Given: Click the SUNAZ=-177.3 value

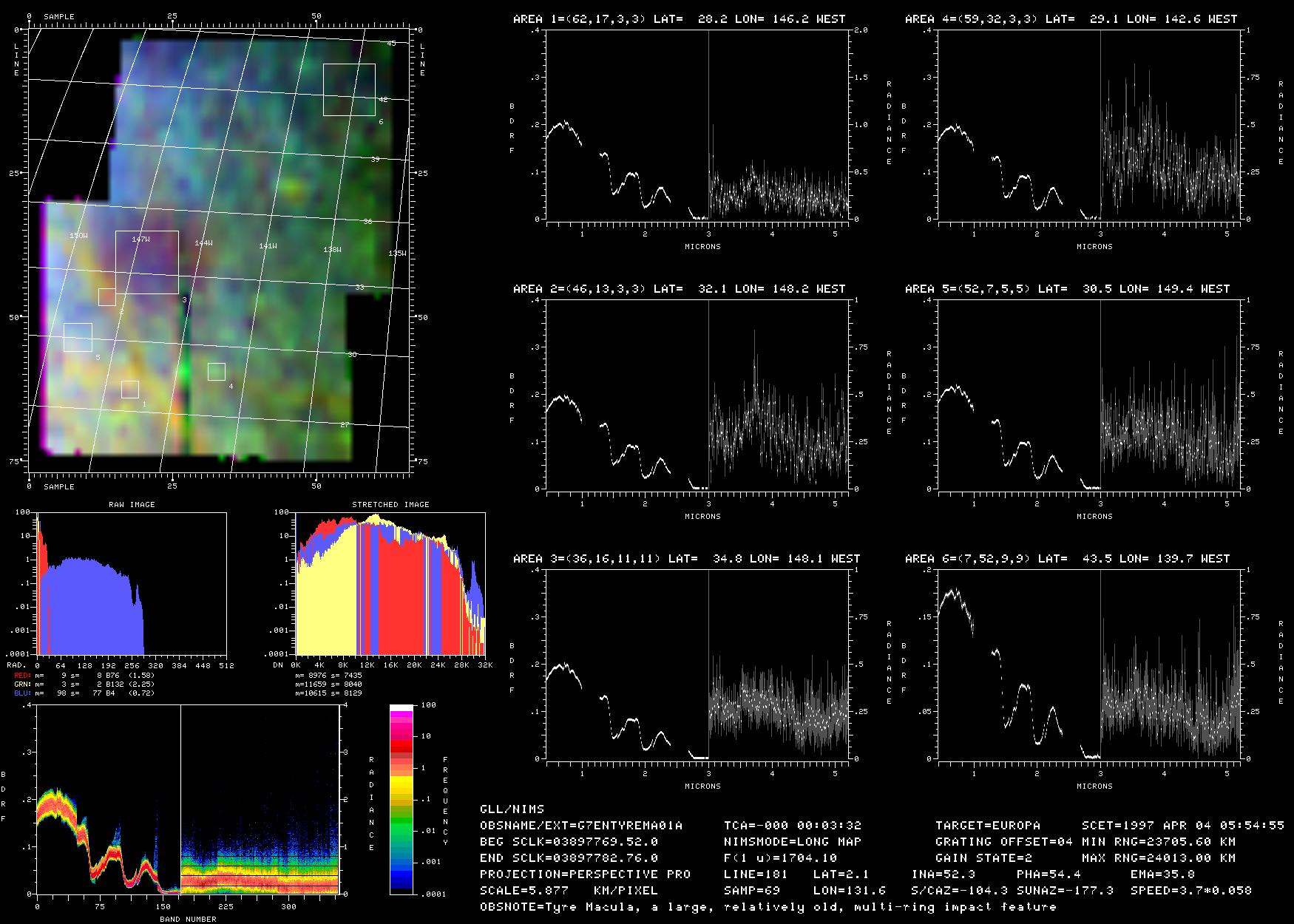Looking at the screenshot, I should coord(1066,891).
